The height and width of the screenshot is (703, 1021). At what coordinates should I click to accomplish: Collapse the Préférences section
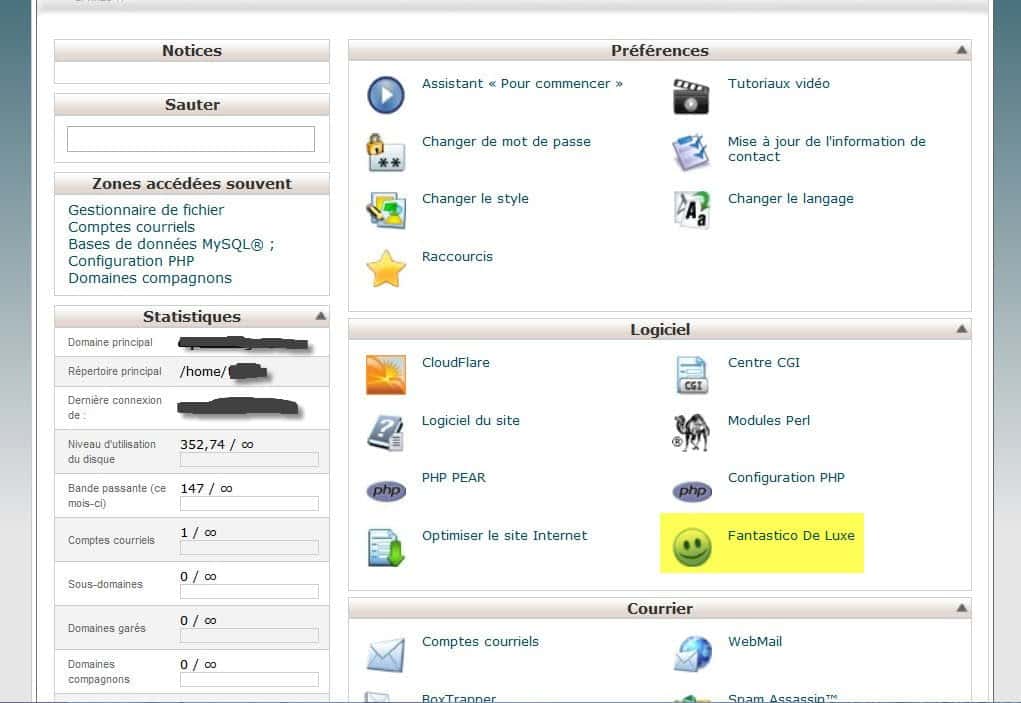click(961, 50)
